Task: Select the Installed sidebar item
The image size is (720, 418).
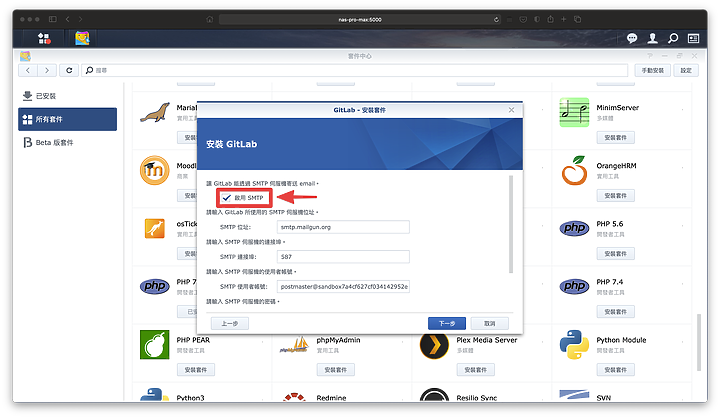Action: pos(68,96)
